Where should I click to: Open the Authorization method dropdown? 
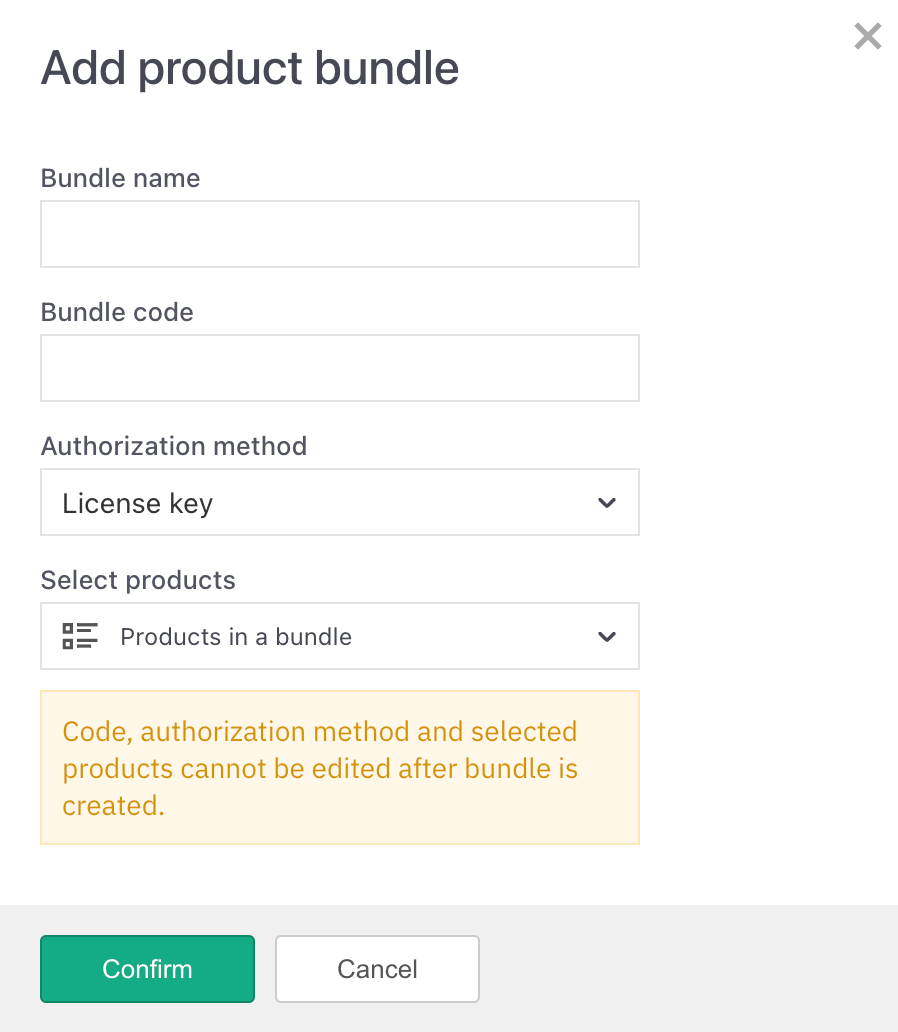point(339,503)
